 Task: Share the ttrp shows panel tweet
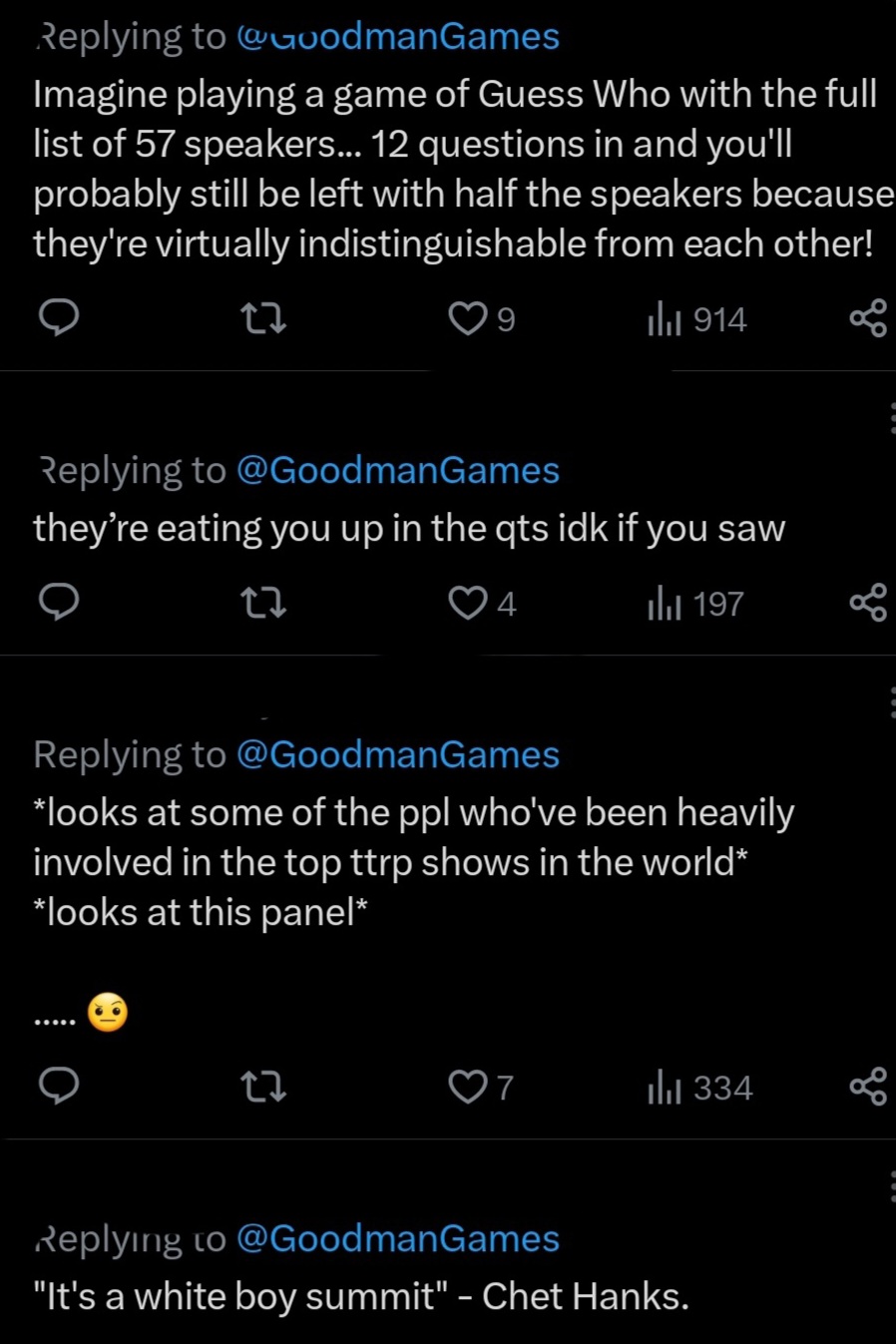(x=867, y=1087)
